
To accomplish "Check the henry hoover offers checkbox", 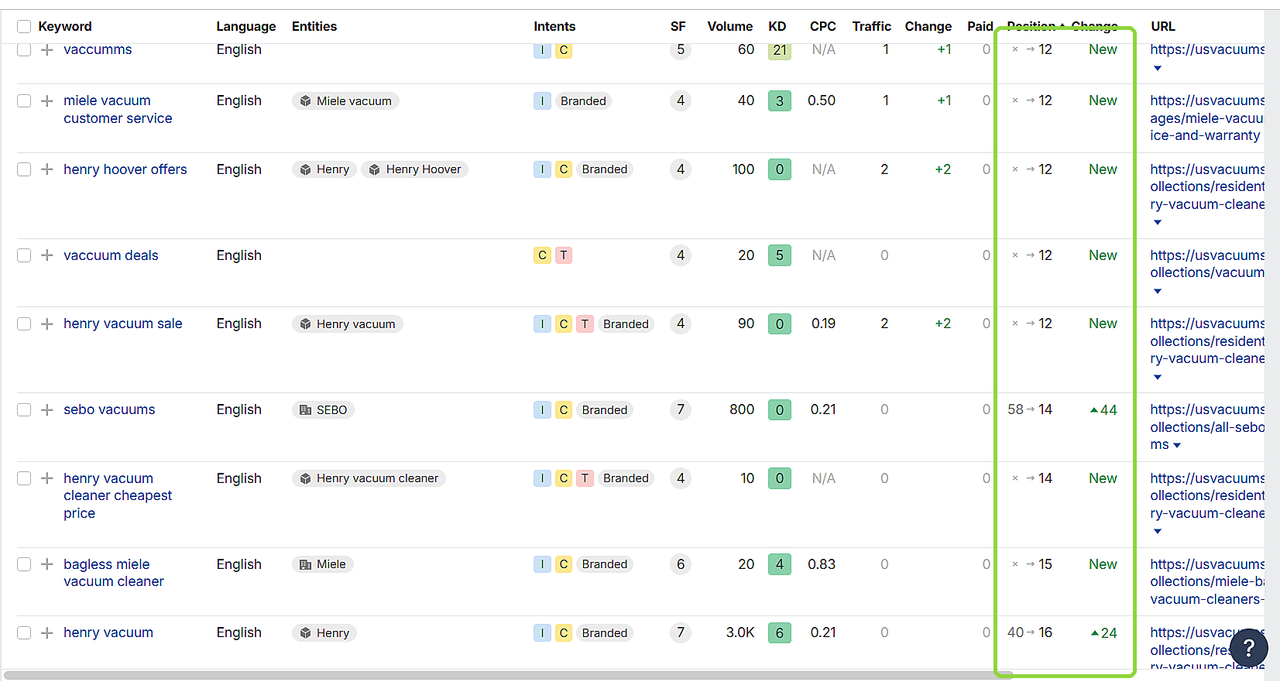I will 24,170.
